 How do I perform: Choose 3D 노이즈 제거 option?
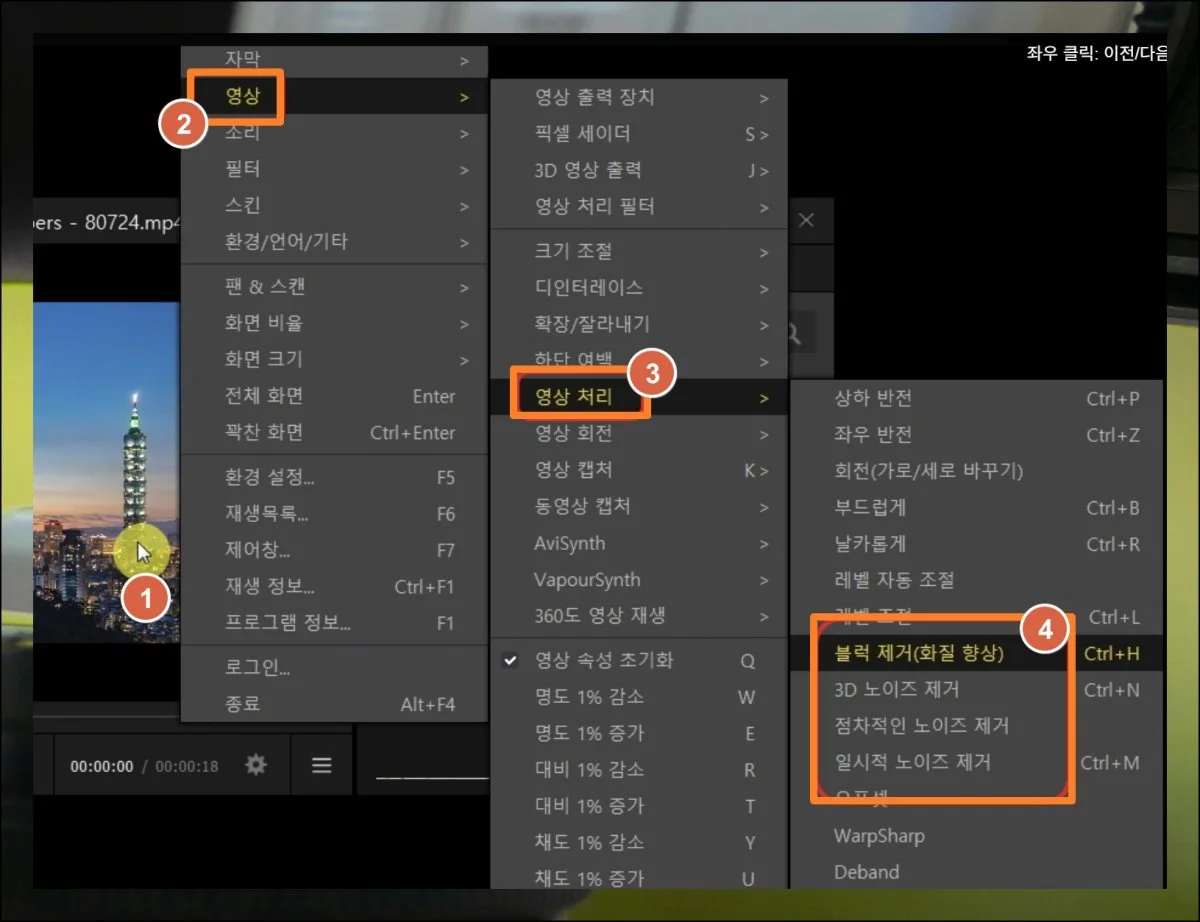(896, 690)
